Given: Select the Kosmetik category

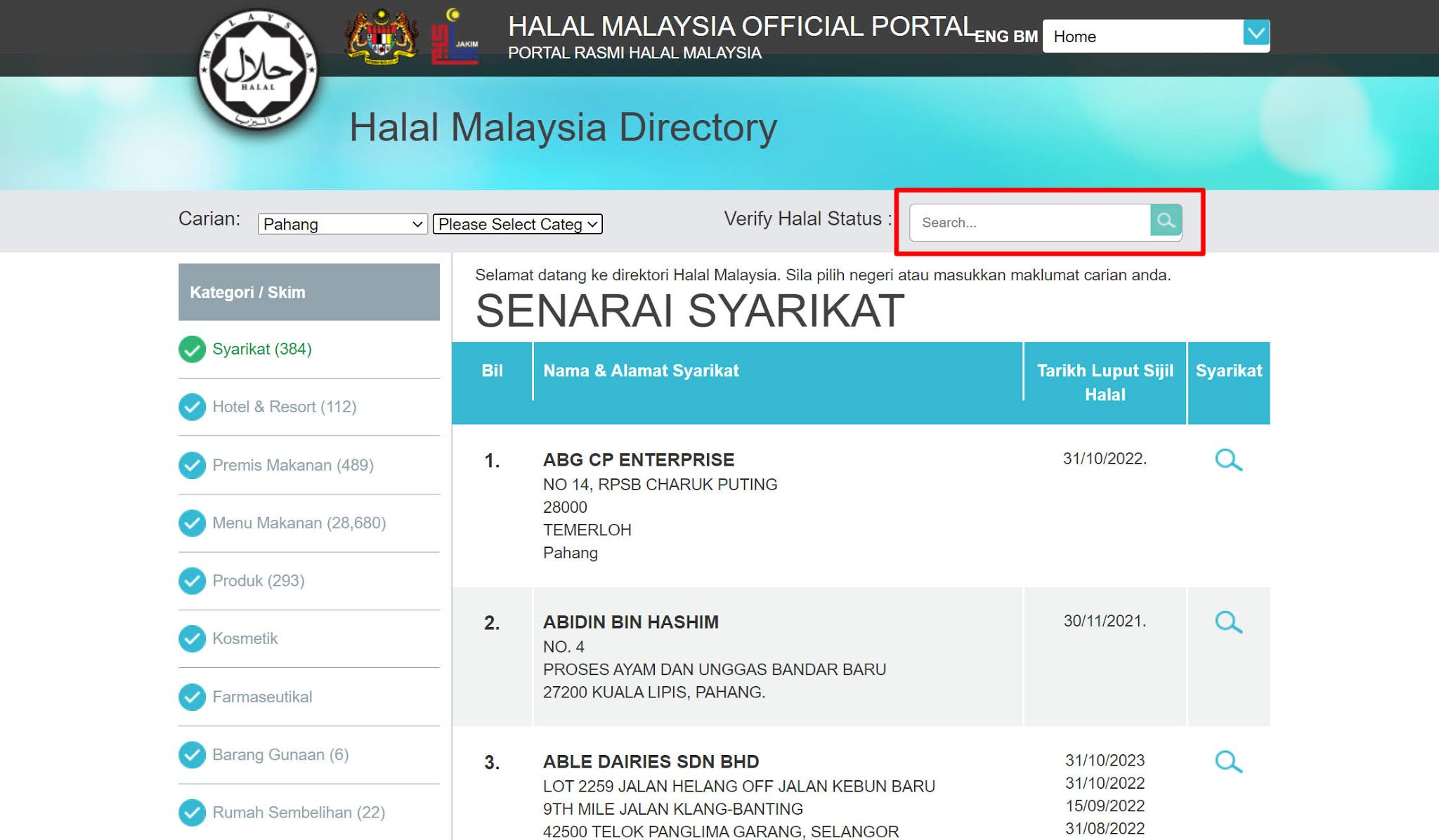Looking at the screenshot, I should coord(245,638).
